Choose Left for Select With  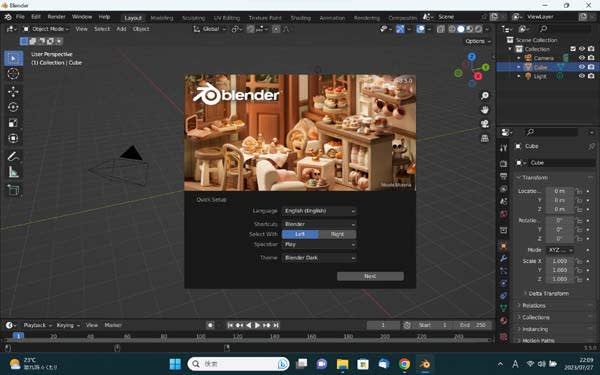coord(300,234)
